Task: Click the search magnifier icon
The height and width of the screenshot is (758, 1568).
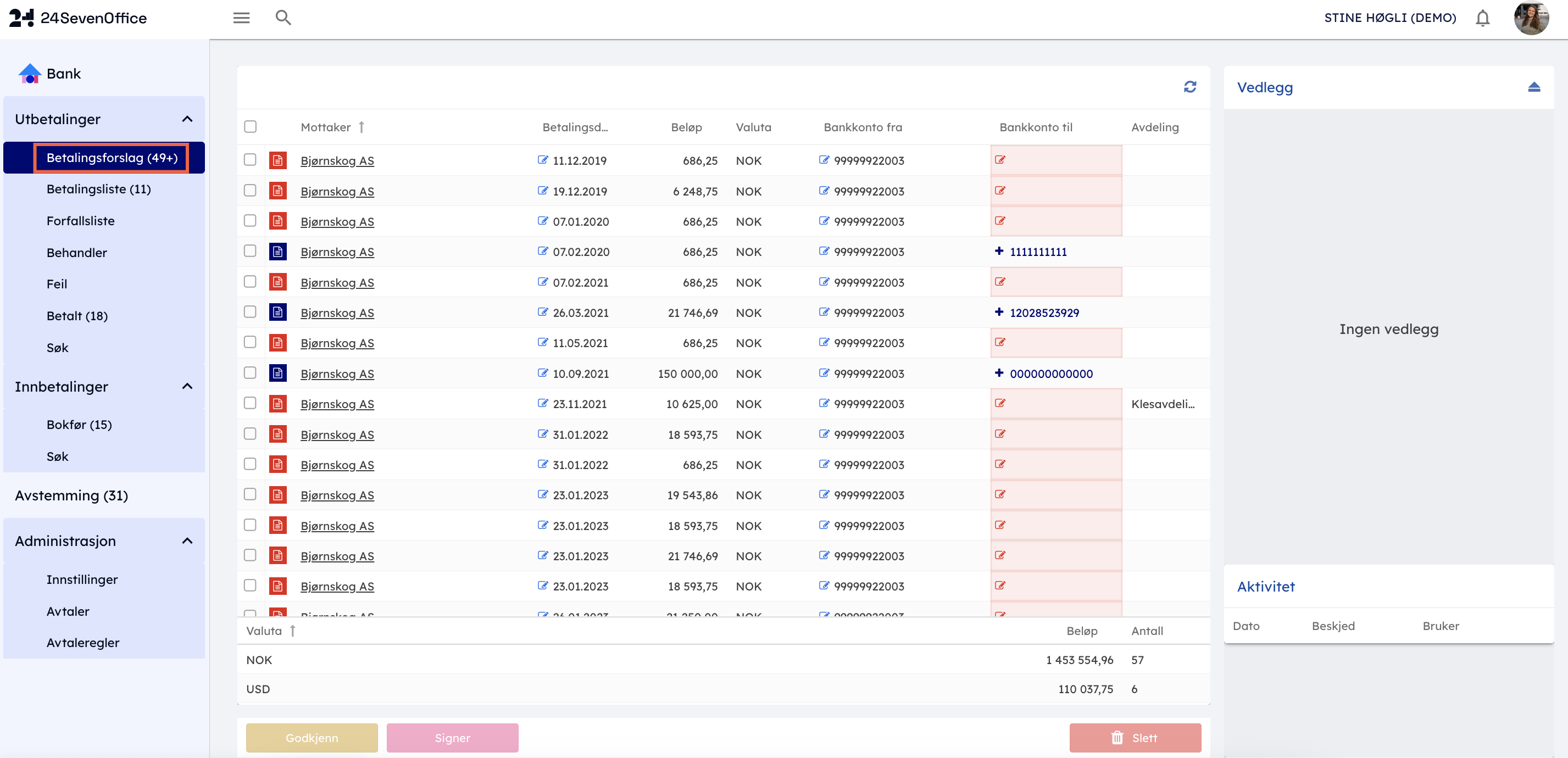Action: pyautogui.click(x=283, y=18)
